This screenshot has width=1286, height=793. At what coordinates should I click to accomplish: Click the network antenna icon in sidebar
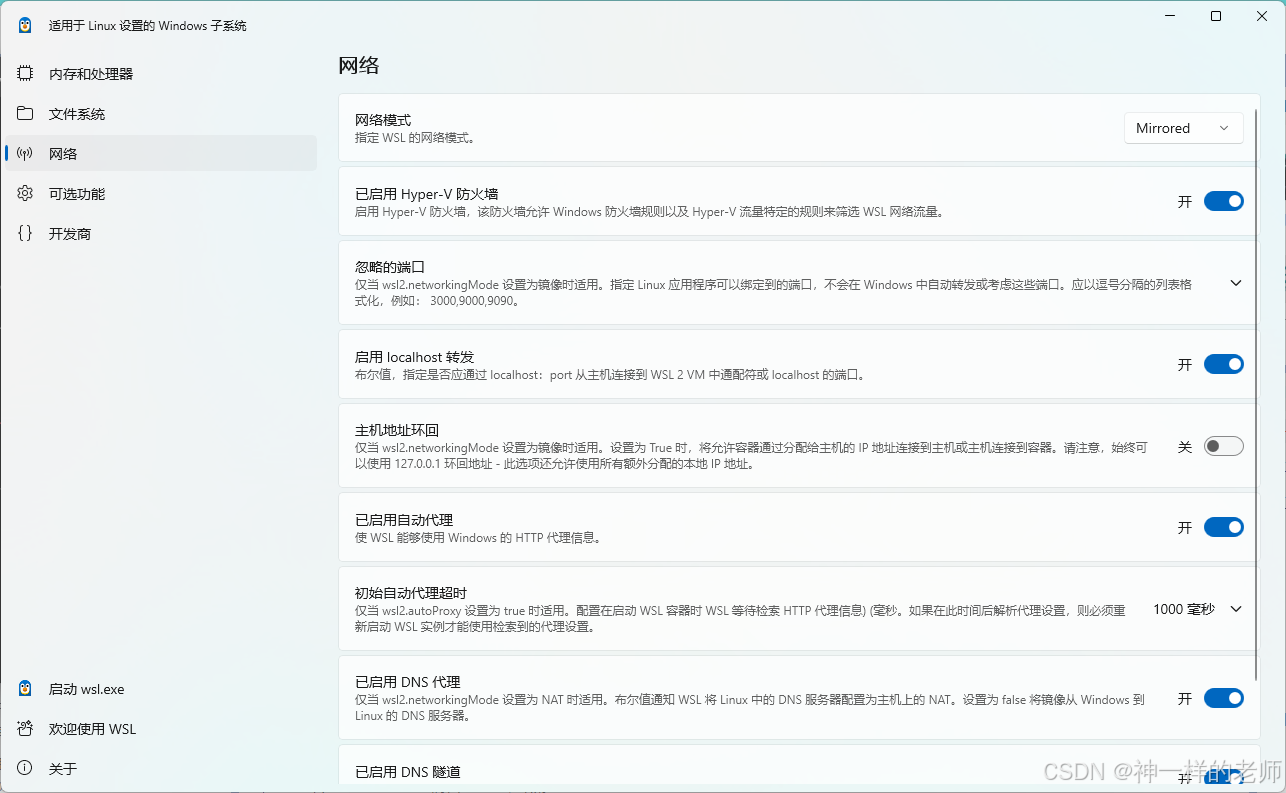point(25,153)
